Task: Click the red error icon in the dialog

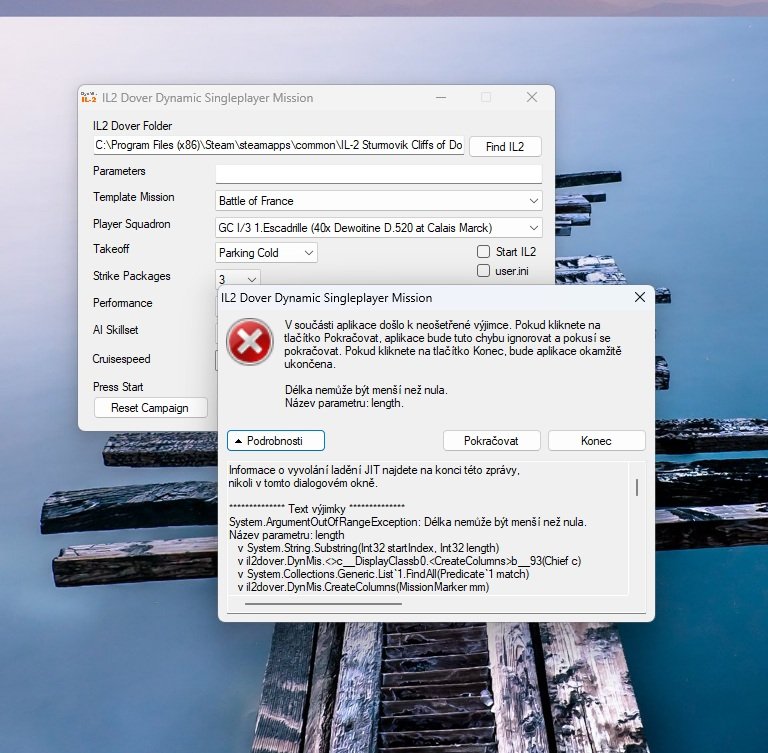Action: [x=250, y=341]
